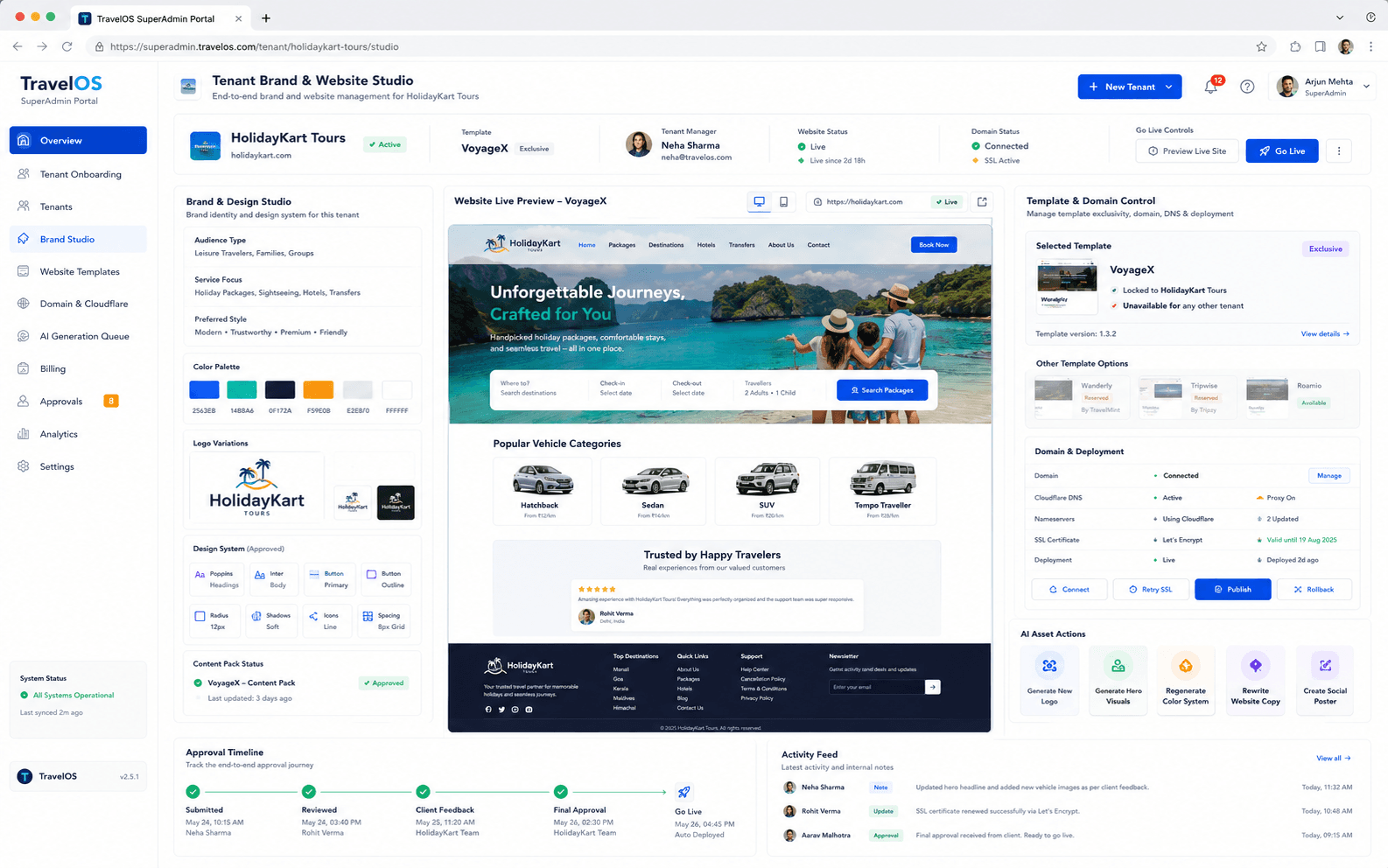Viewport: 1388px width, 868px height.
Task: Click Preview Live Site button
Action: click(x=1187, y=151)
